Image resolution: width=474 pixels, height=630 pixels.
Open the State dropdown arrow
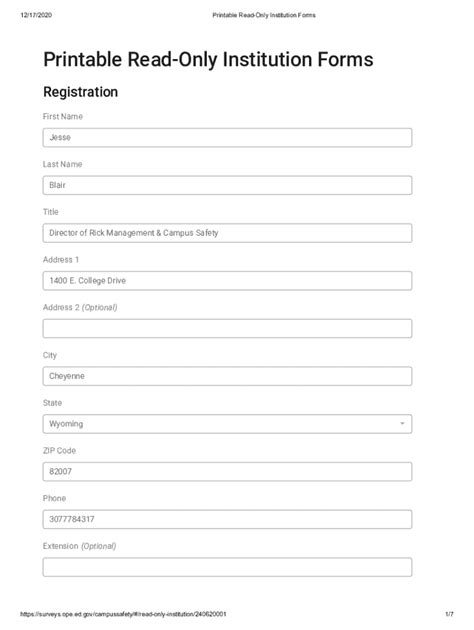[x=402, y=423]
